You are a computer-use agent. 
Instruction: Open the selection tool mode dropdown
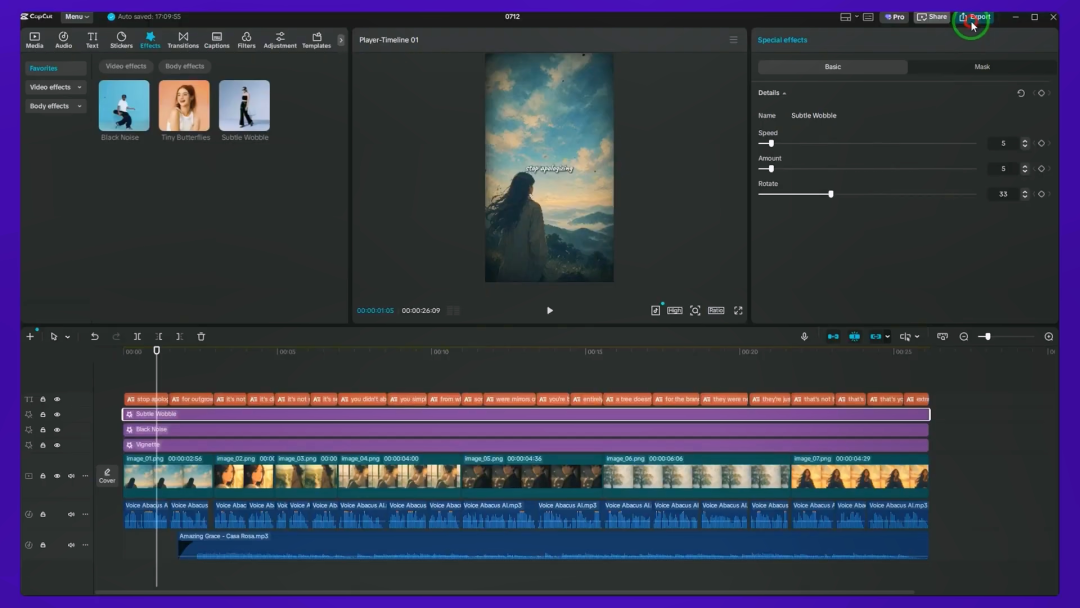[68, 337]
